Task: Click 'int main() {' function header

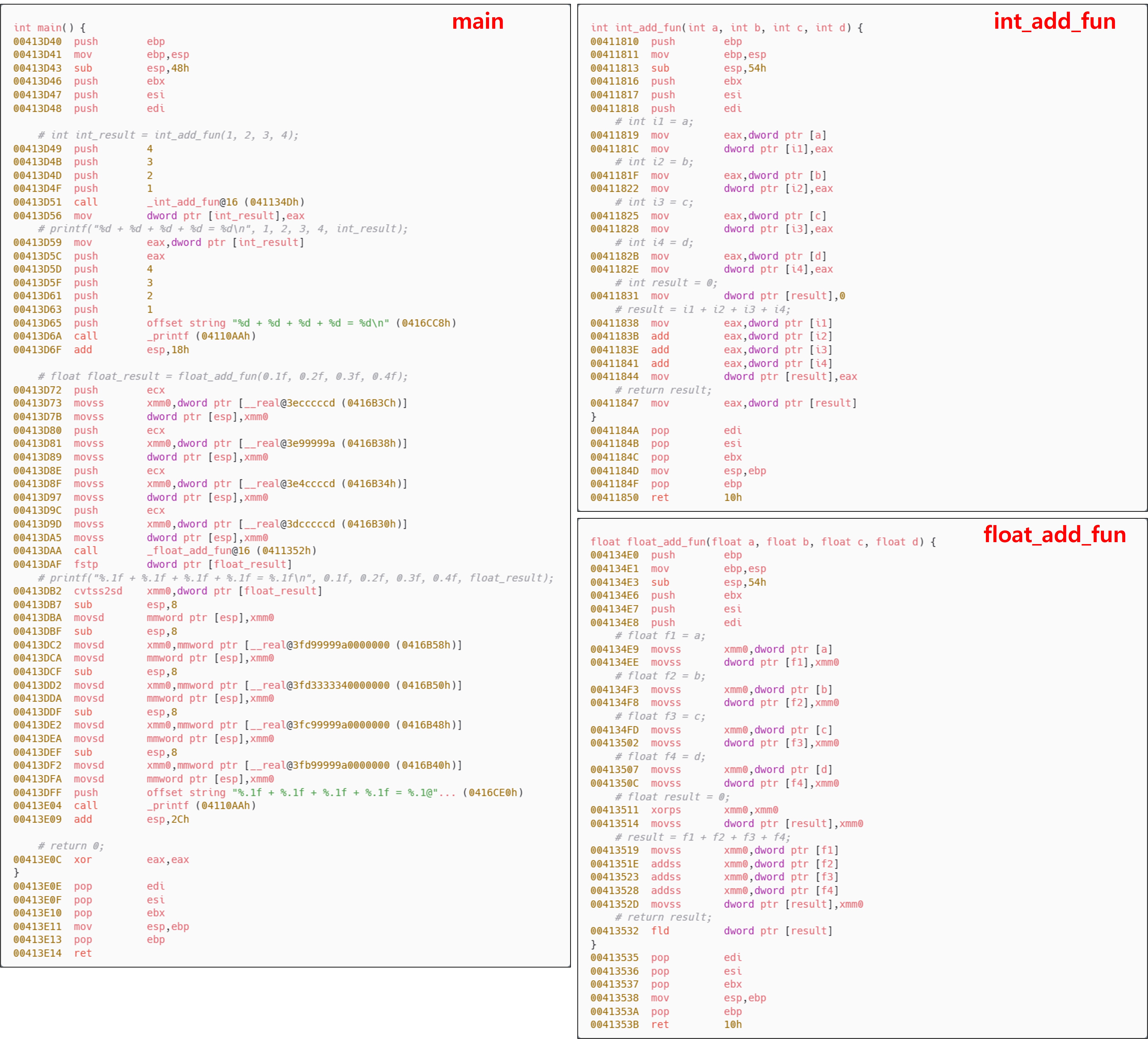Action: [50, 27]
